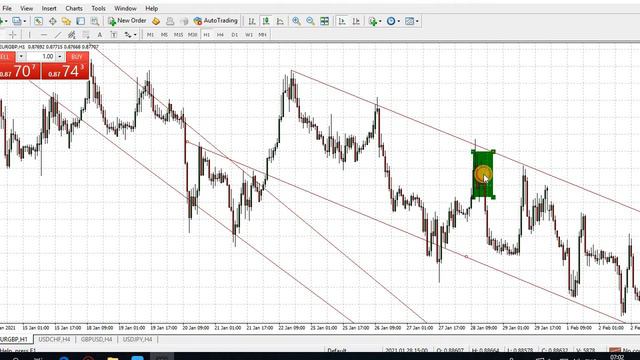Switch to the W1 timeframe
The height and width of the screenshot is (360, 640).
[x=249, y=35]
